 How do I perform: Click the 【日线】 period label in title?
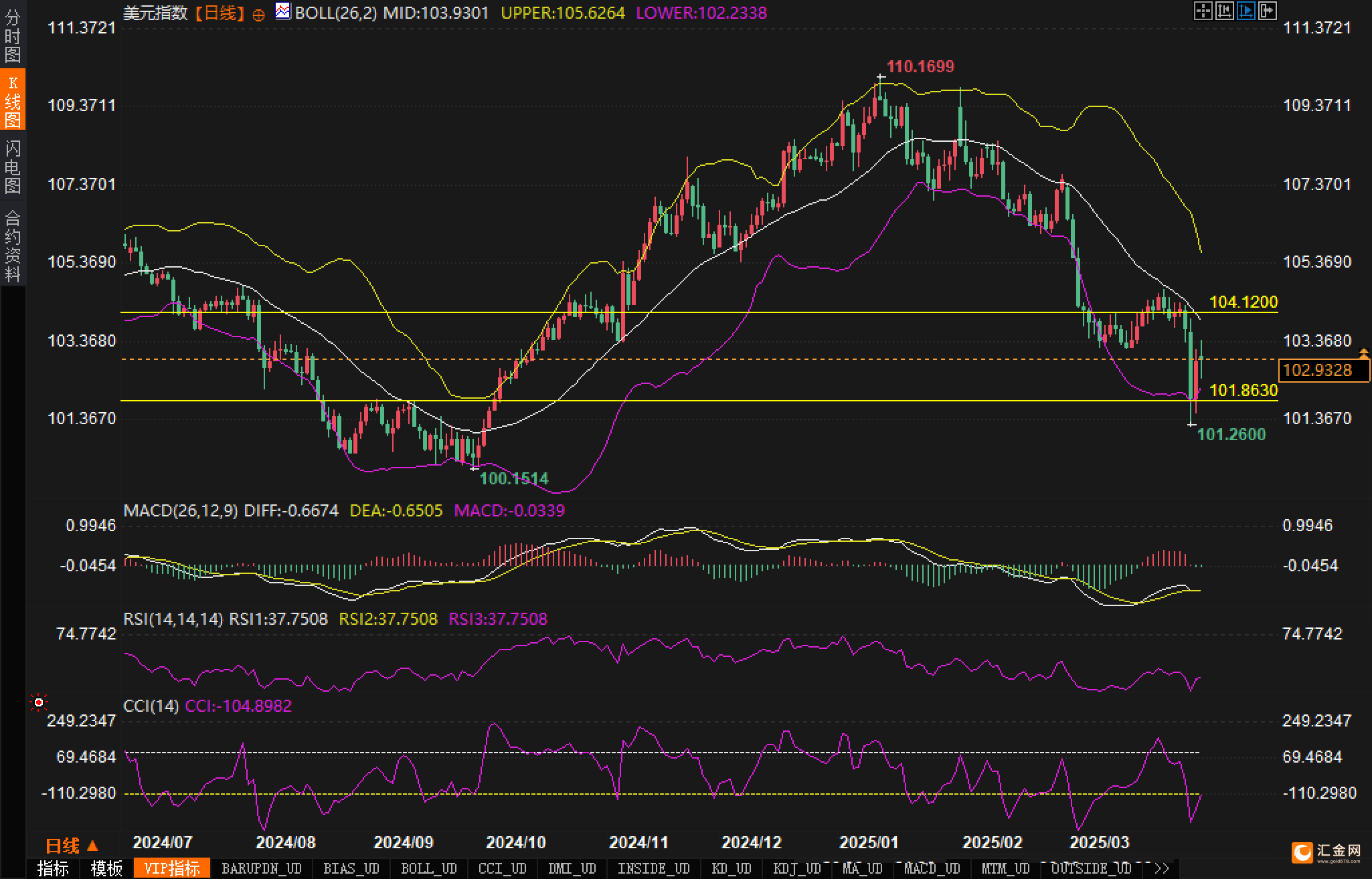pos(220,13)
